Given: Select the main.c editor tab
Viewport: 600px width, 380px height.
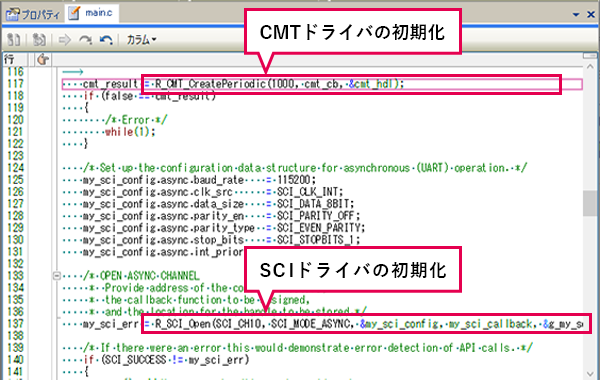Looking at the screenshot, I should coord(92,13).
